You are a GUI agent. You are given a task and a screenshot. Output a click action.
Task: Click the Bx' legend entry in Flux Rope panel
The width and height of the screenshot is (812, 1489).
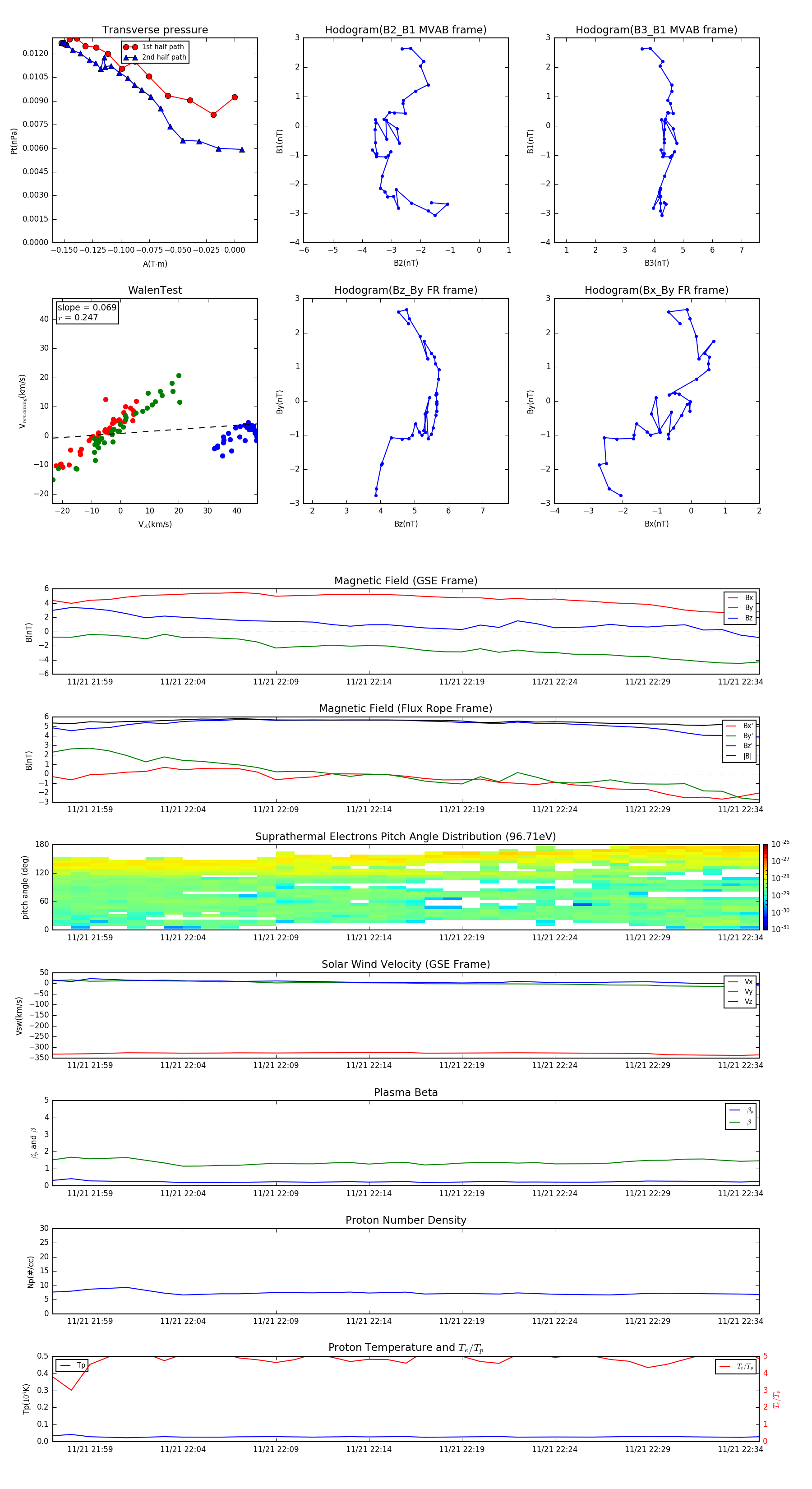tap(740, 726)
